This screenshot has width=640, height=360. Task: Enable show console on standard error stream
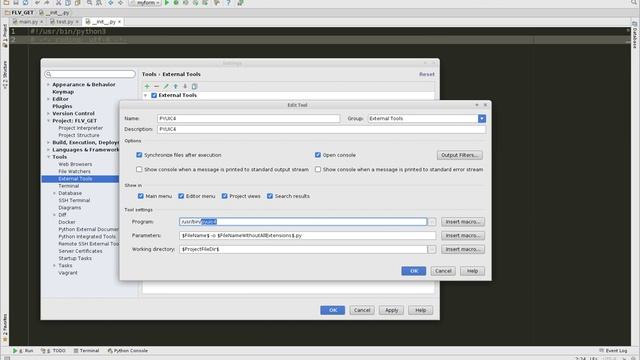click(318, 169)
